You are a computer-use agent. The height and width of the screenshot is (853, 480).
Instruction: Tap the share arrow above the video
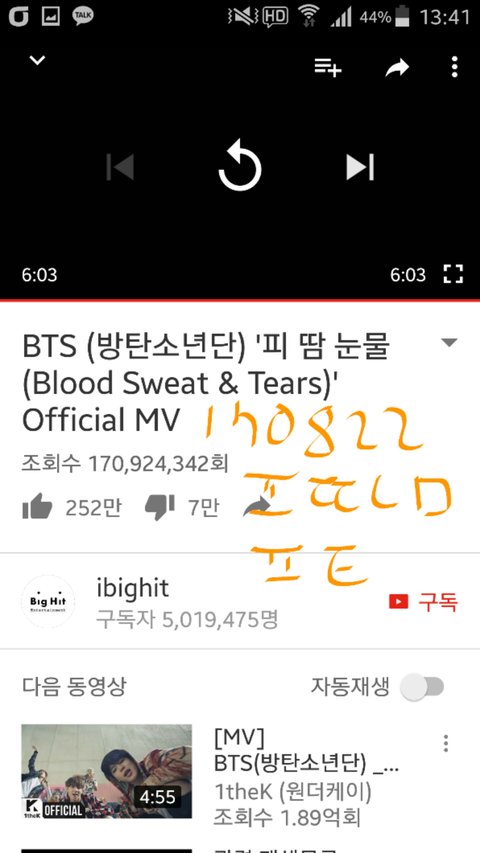pyautogui.click(x=397, y=68)
